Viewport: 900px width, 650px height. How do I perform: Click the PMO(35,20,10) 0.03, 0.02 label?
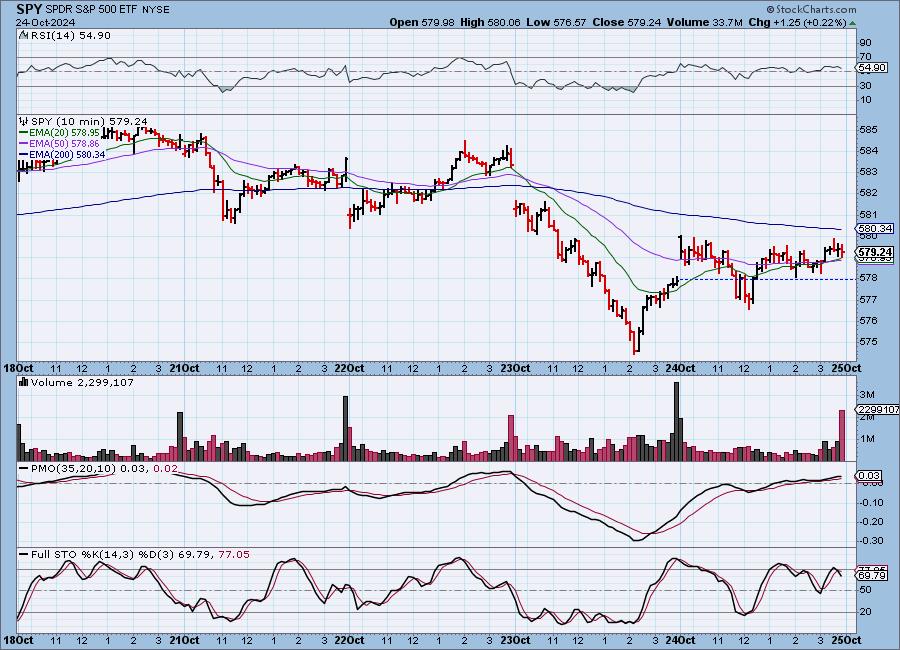pos(104,469)
